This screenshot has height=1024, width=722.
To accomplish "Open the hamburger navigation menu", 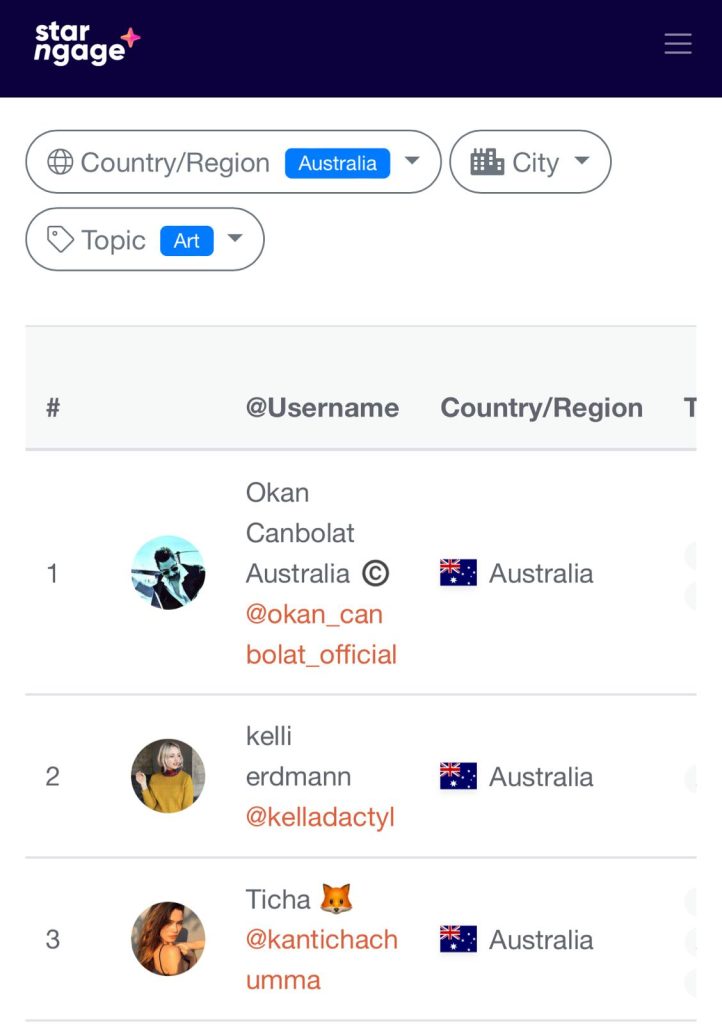I will [x=677, y=44].
